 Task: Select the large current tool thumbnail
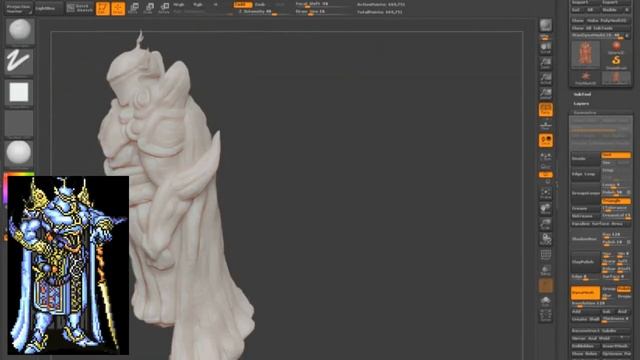point(585,54)
